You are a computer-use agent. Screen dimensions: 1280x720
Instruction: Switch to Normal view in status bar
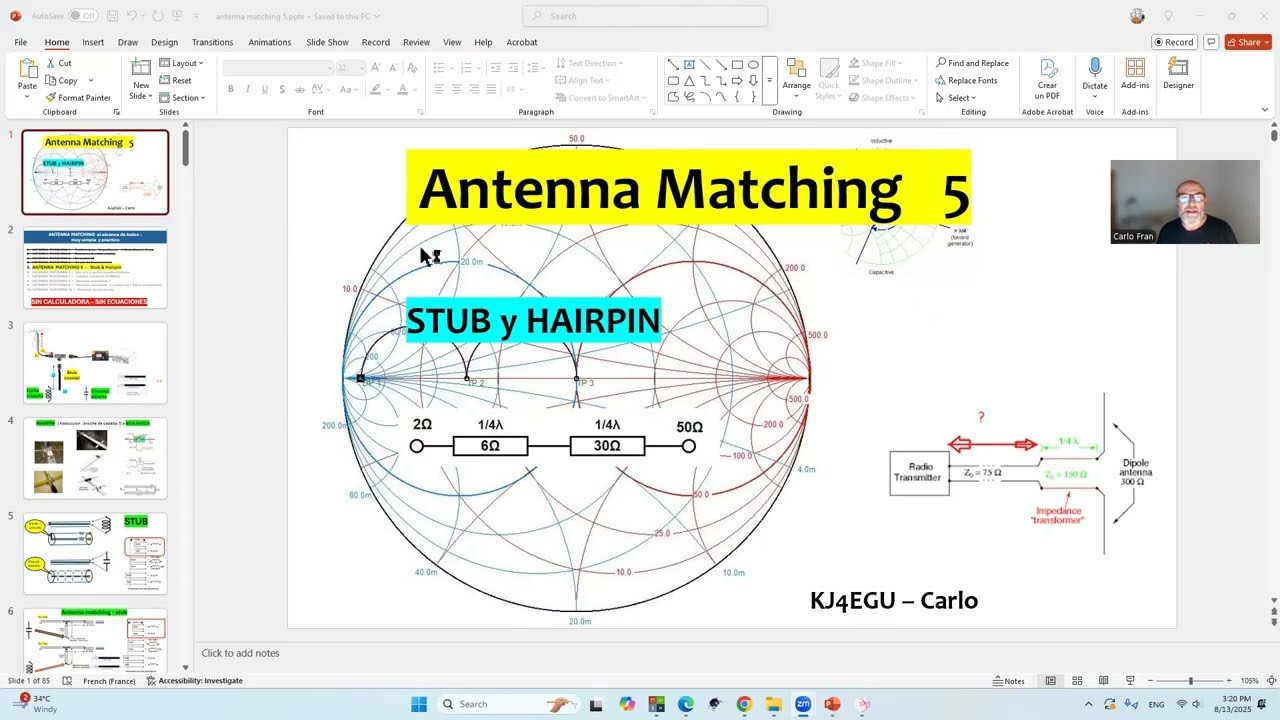click(1050, 681)
